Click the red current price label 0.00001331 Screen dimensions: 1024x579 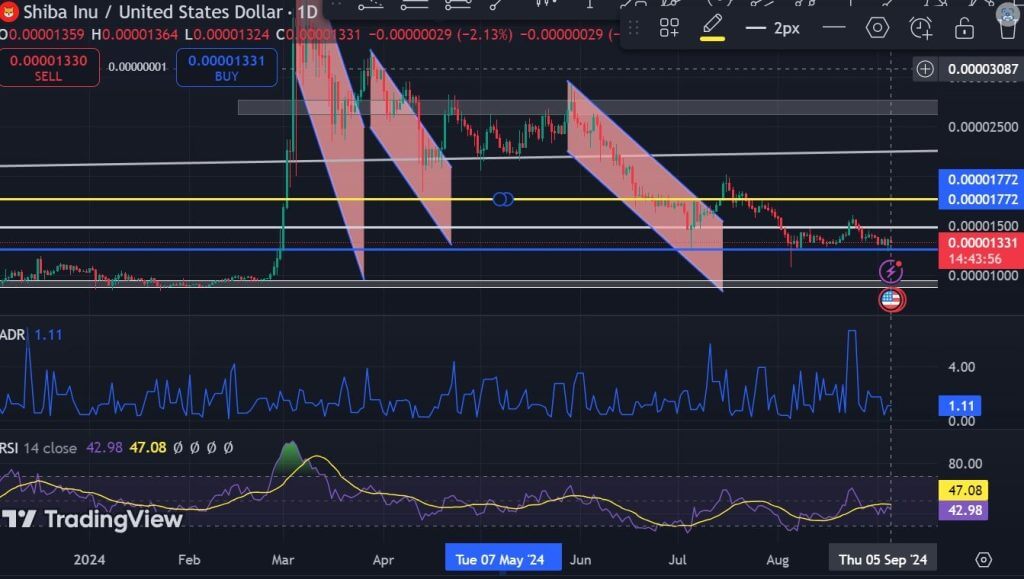[982, 243]
